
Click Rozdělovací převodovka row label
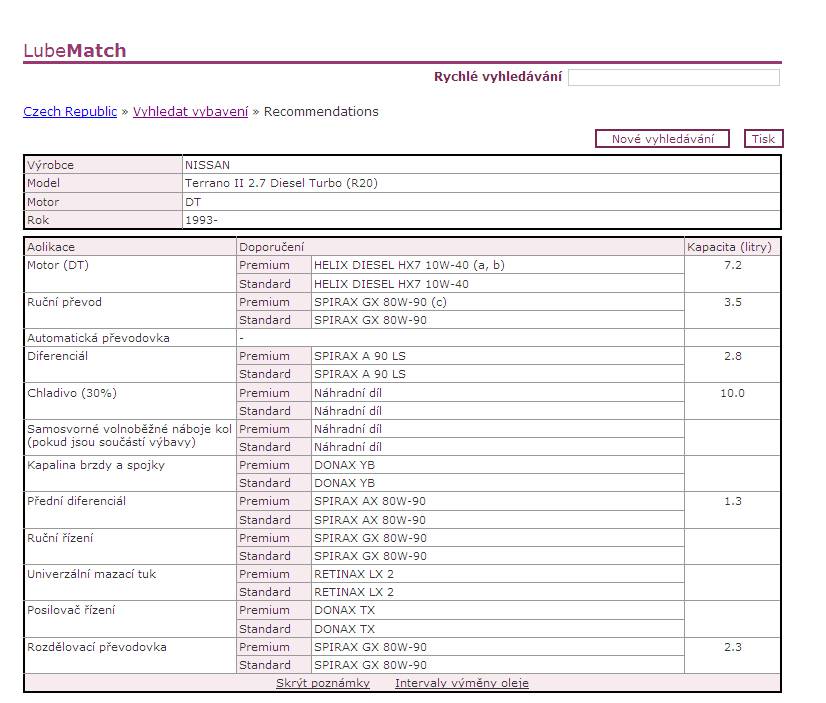point(97,647)
